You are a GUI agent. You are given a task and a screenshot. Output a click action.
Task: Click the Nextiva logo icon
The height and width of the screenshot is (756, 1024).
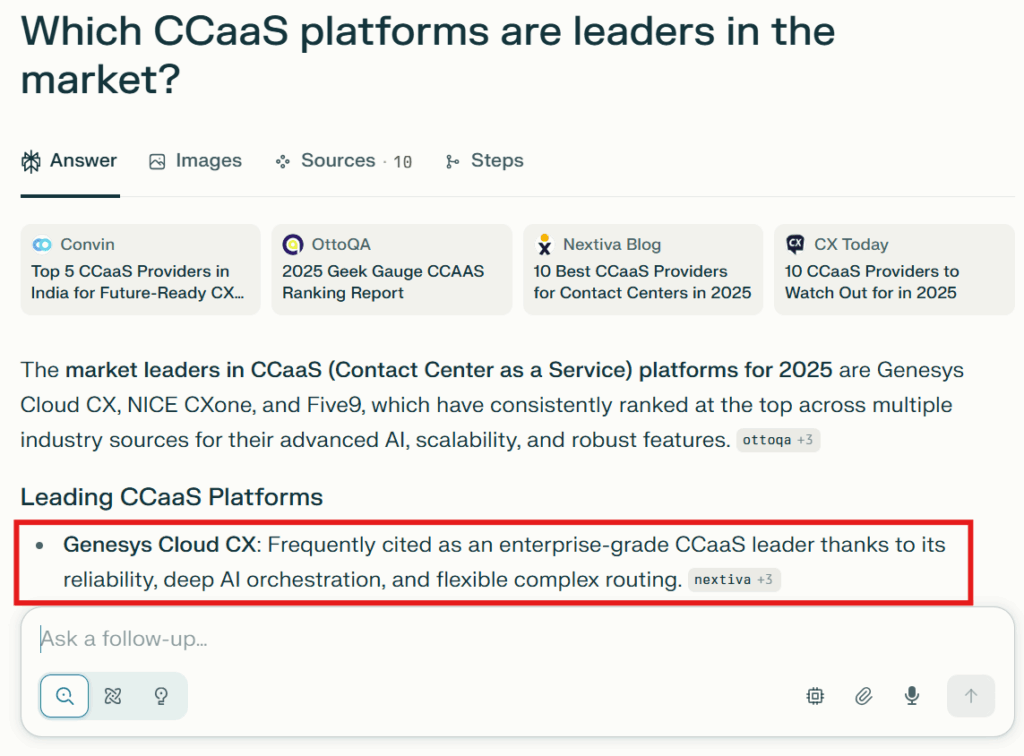[544, 245]
